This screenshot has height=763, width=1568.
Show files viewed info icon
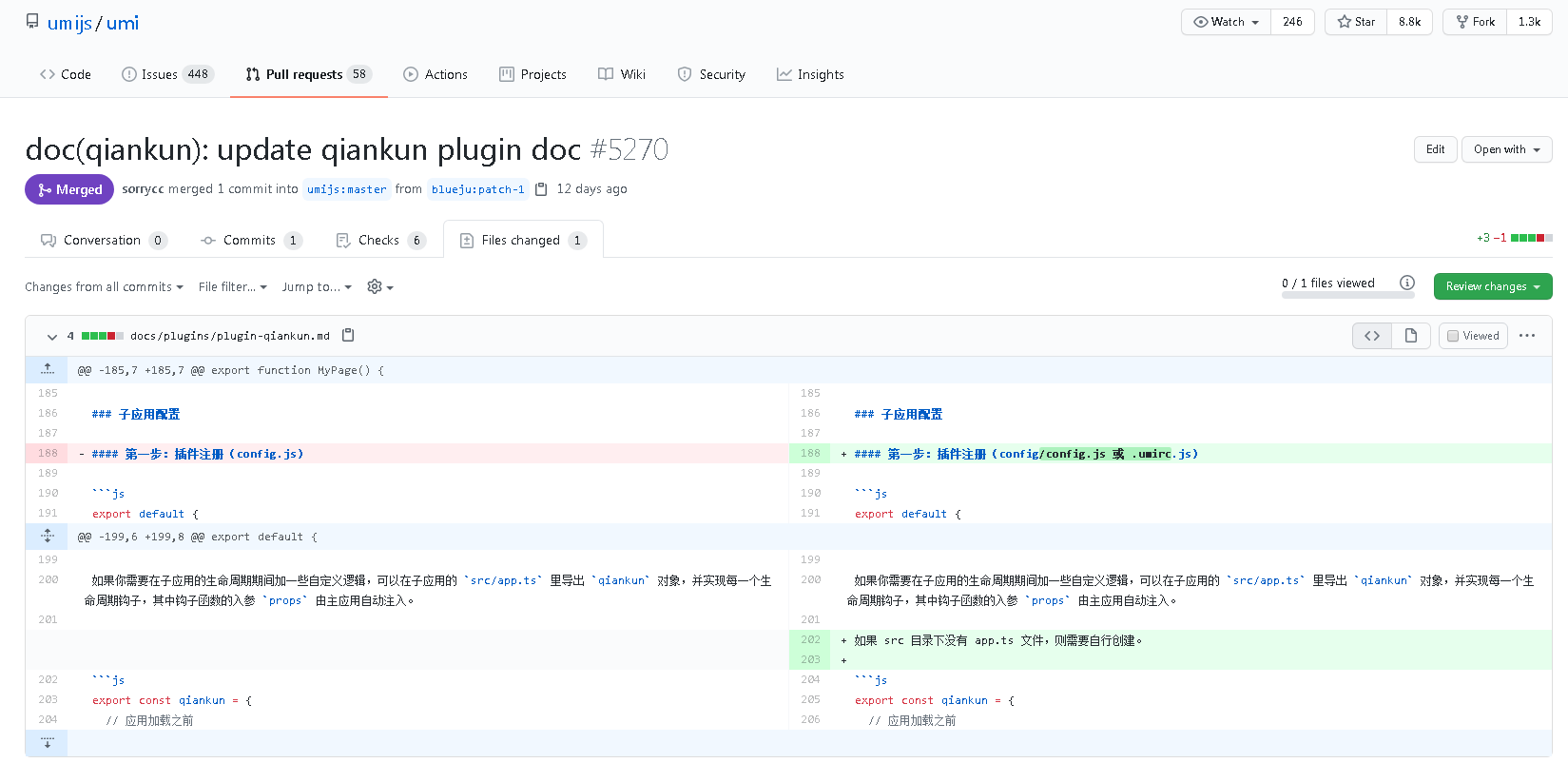pos(1407,283)
